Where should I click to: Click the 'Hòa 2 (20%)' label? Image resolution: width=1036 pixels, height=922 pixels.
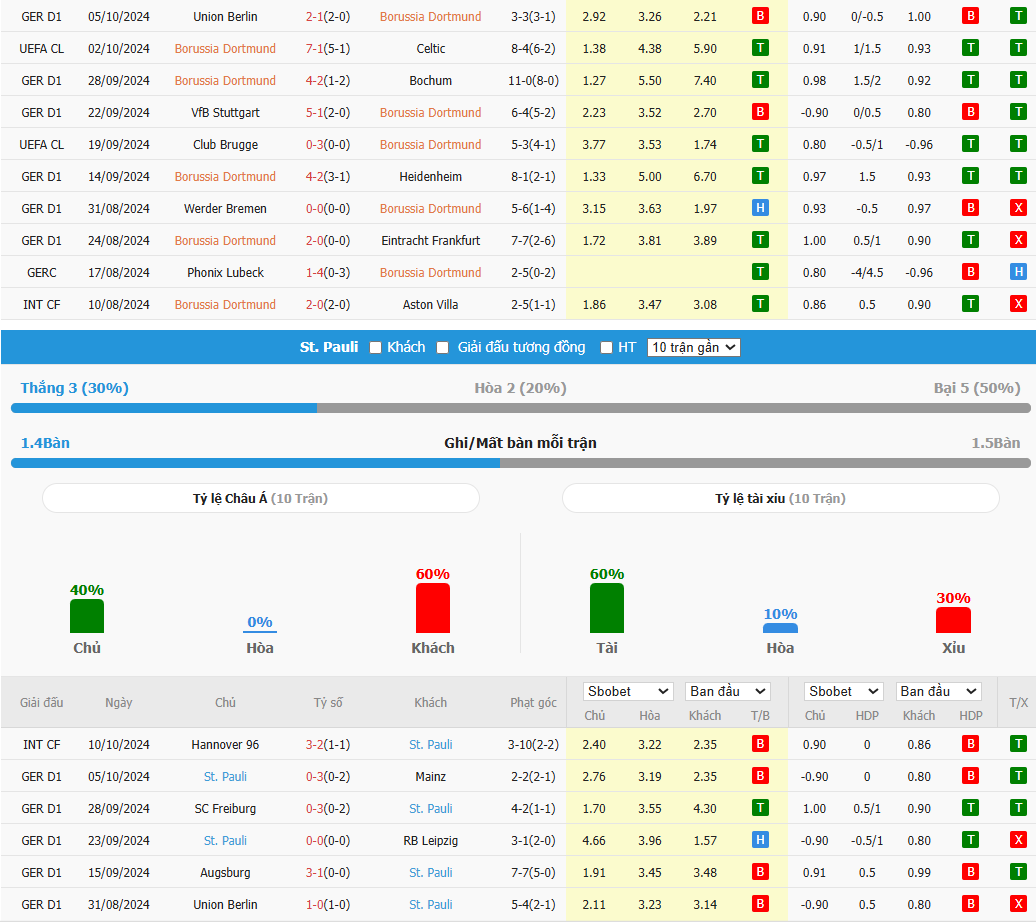point(521,388)
